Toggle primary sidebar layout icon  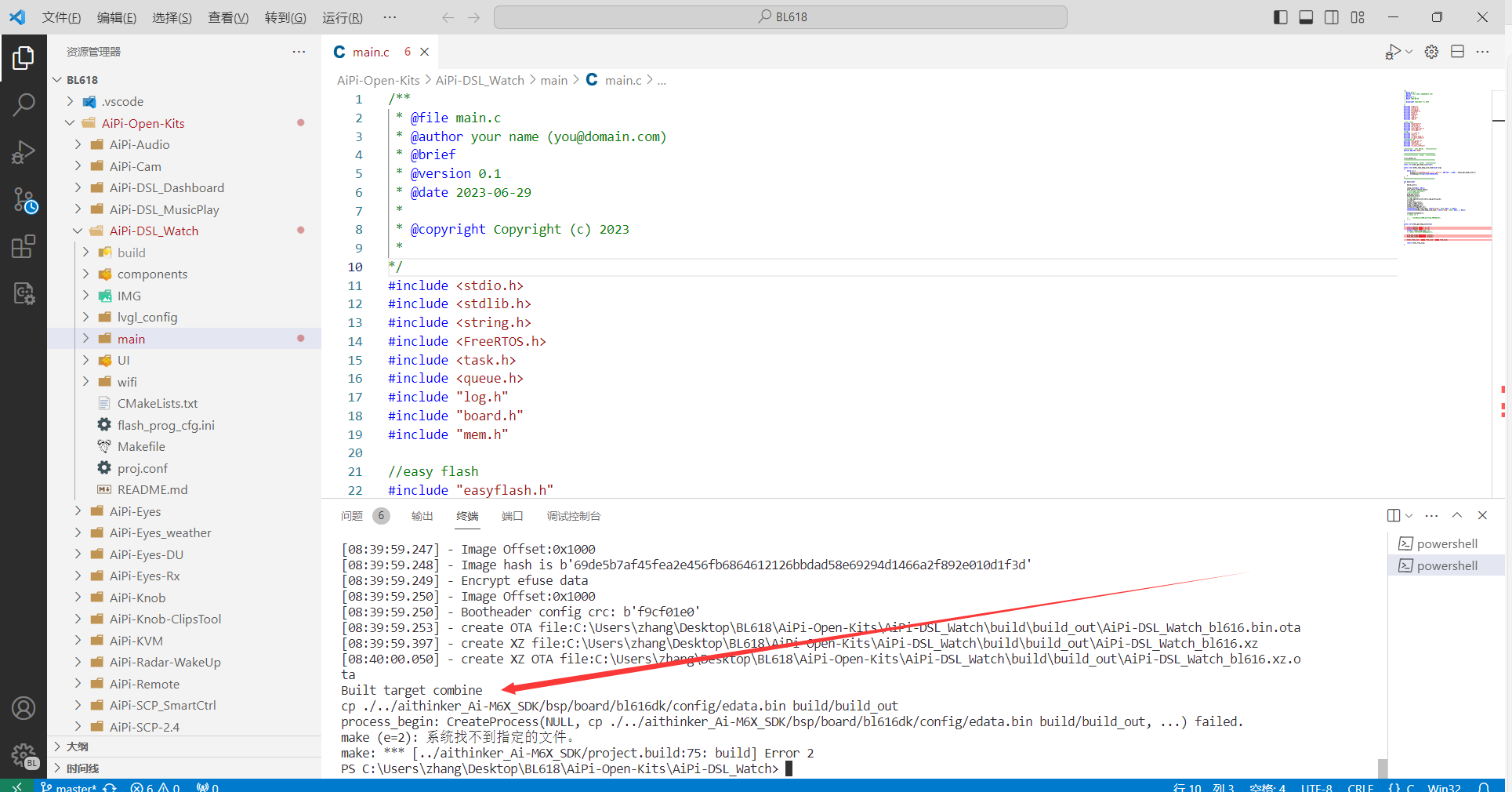pos(1281,17)
